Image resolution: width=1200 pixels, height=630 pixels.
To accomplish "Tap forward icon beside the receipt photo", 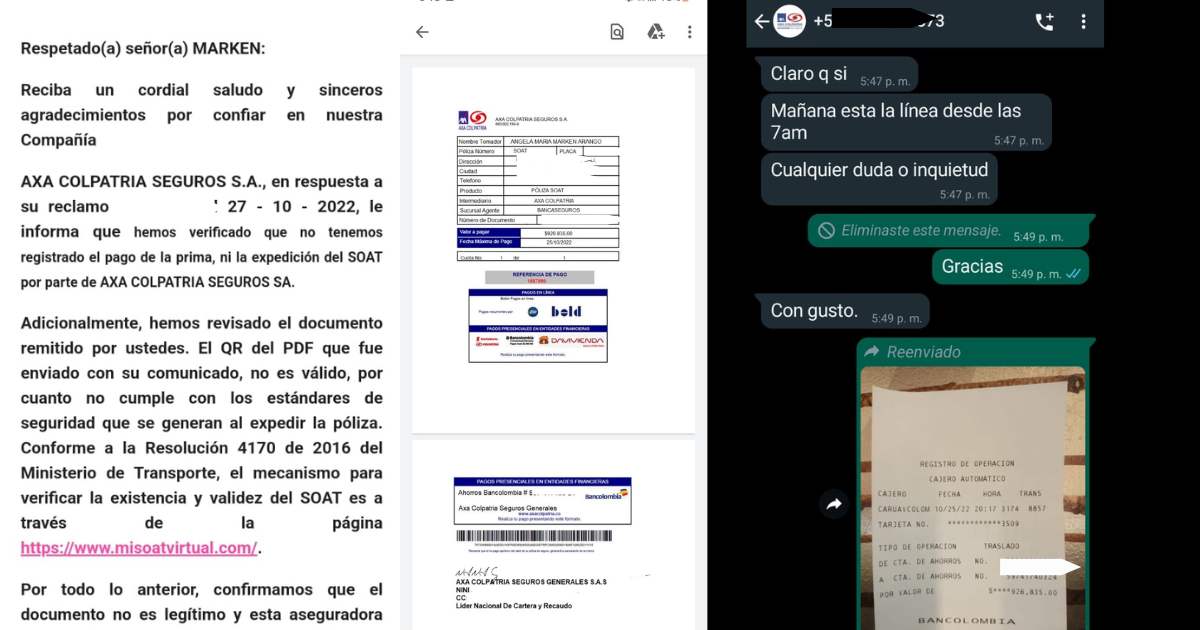I will click(x=834, y=505).
